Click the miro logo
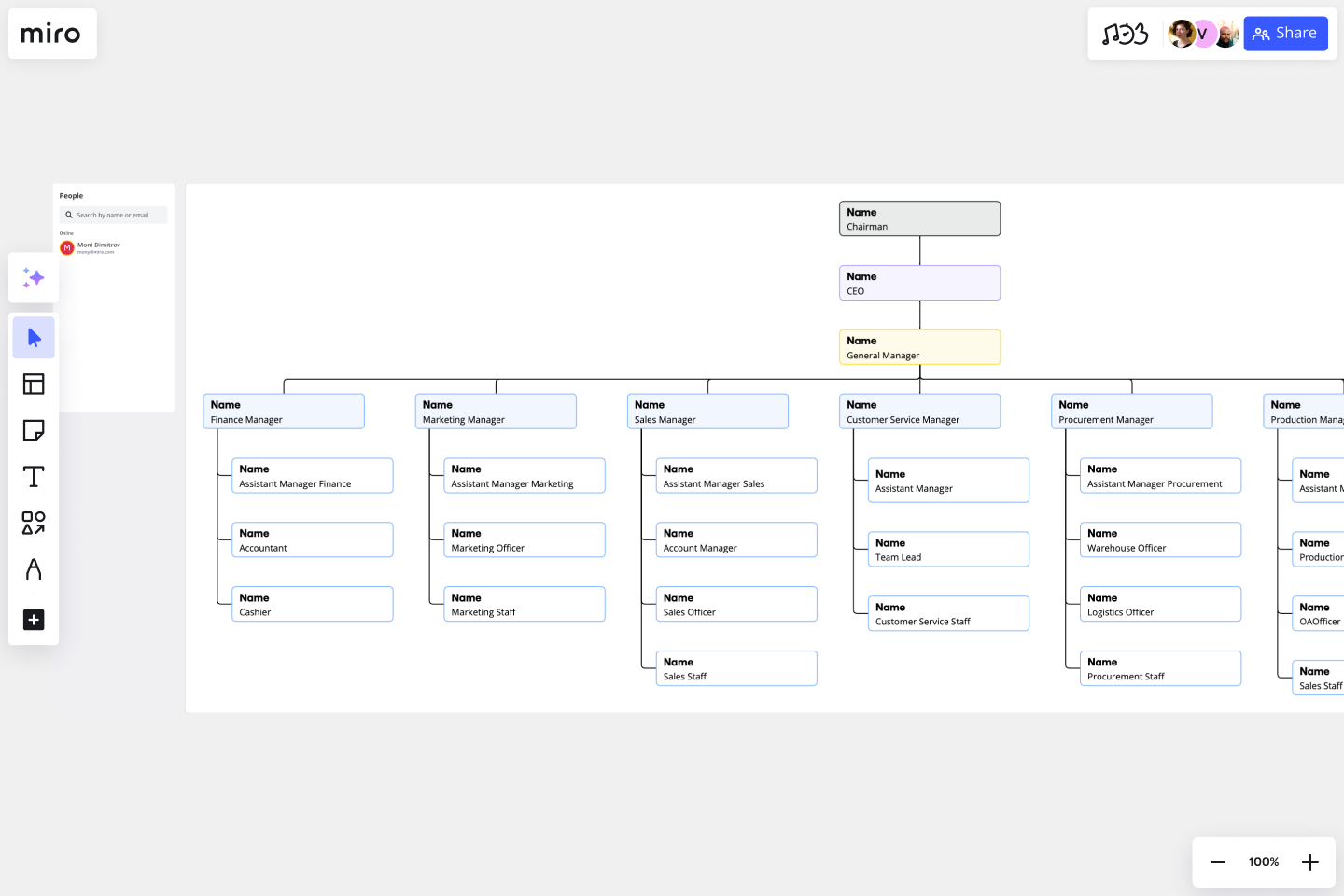Viewport: 1344px width, 896px height. pos(52,33)
